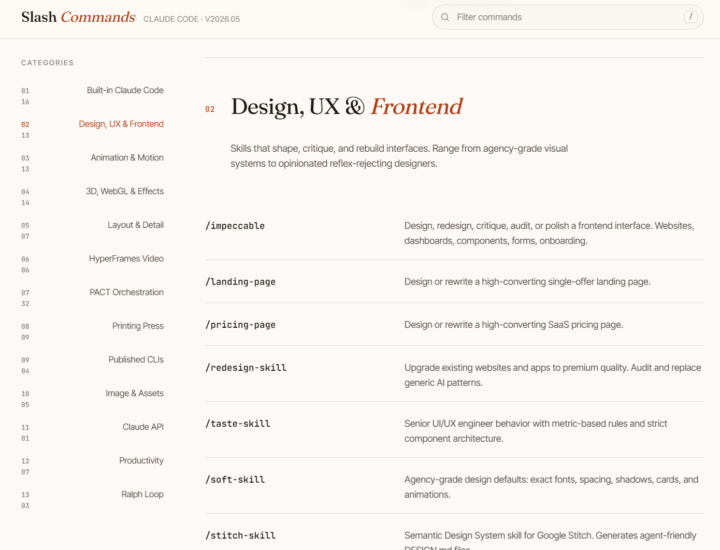Select the /redesign-skill command row
The width and height of the screenshot is (720, 550).
click(x=454, y=375)
